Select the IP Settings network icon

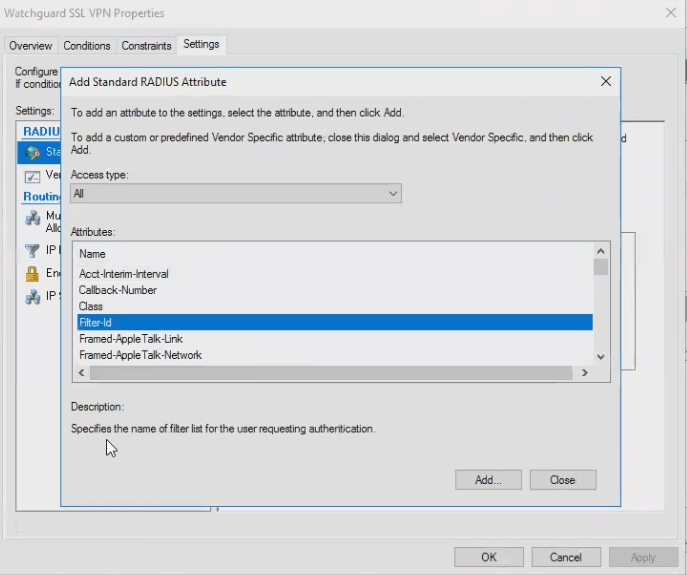(33, 296)
